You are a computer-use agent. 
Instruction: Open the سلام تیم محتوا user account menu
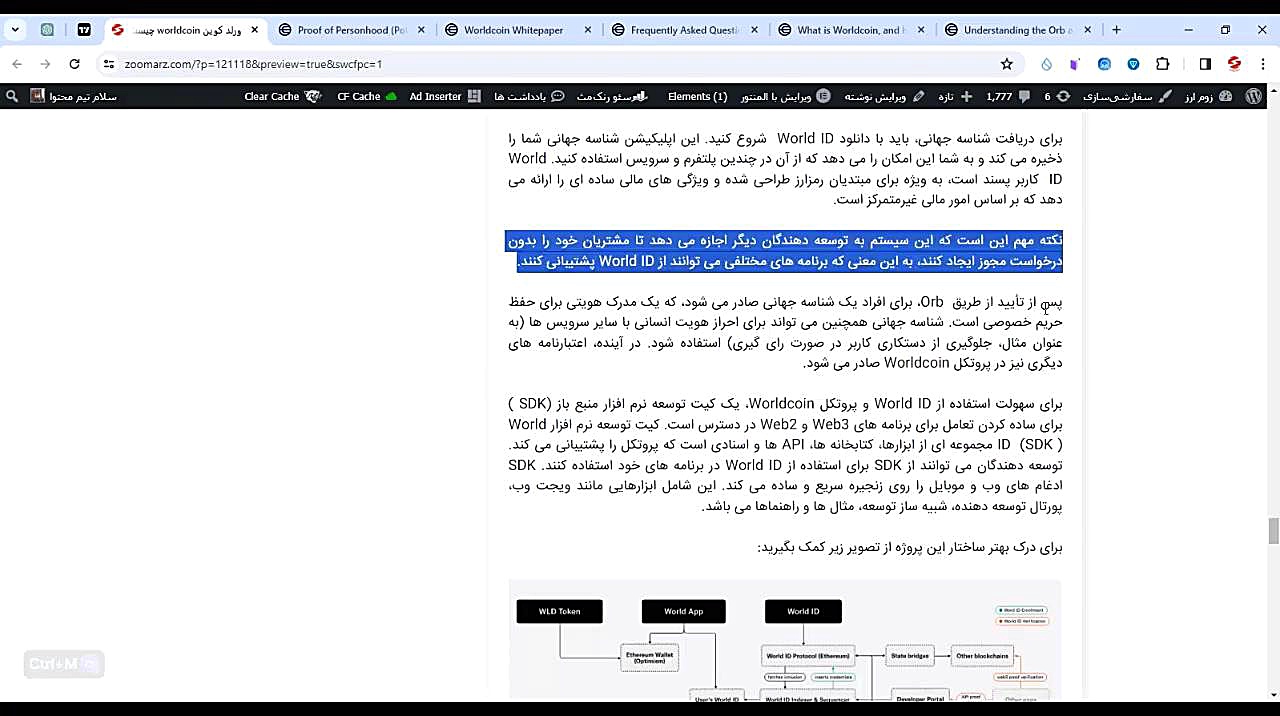point(74,97)
